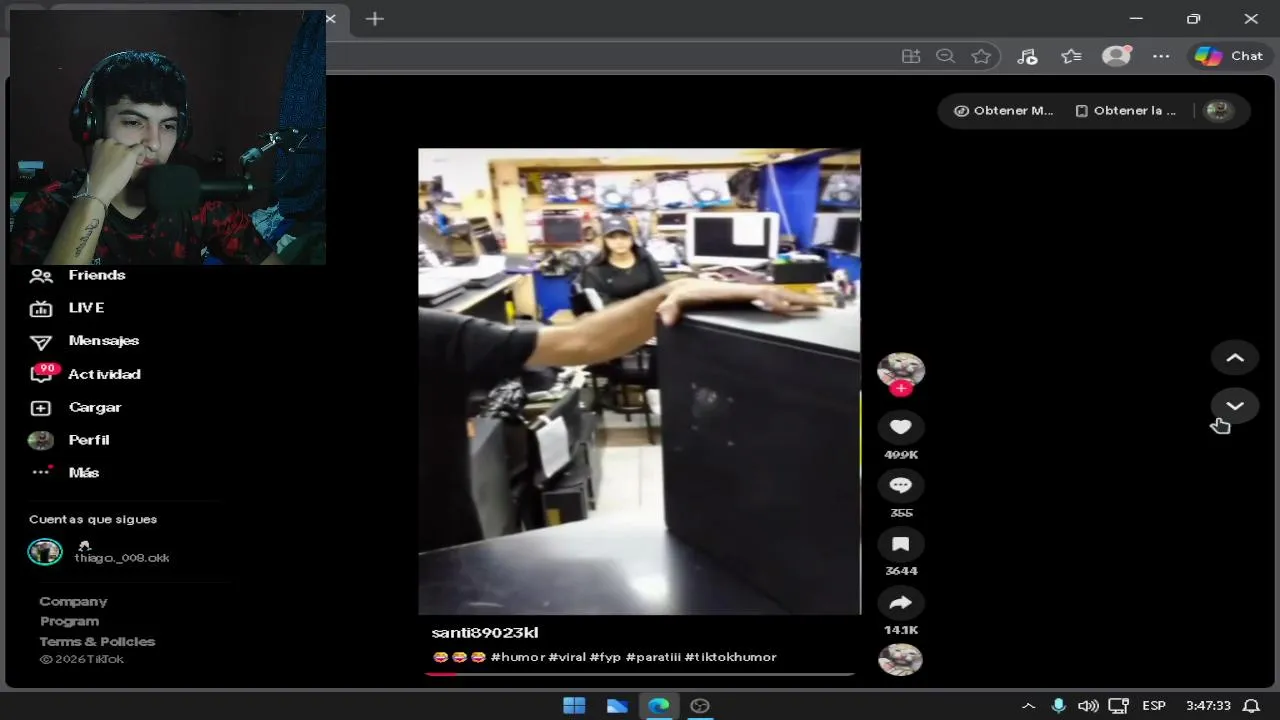Click the Perfil avatar icon in sidebar
The height and width of the screenshot is (720, 1280).
coord(41,440)
